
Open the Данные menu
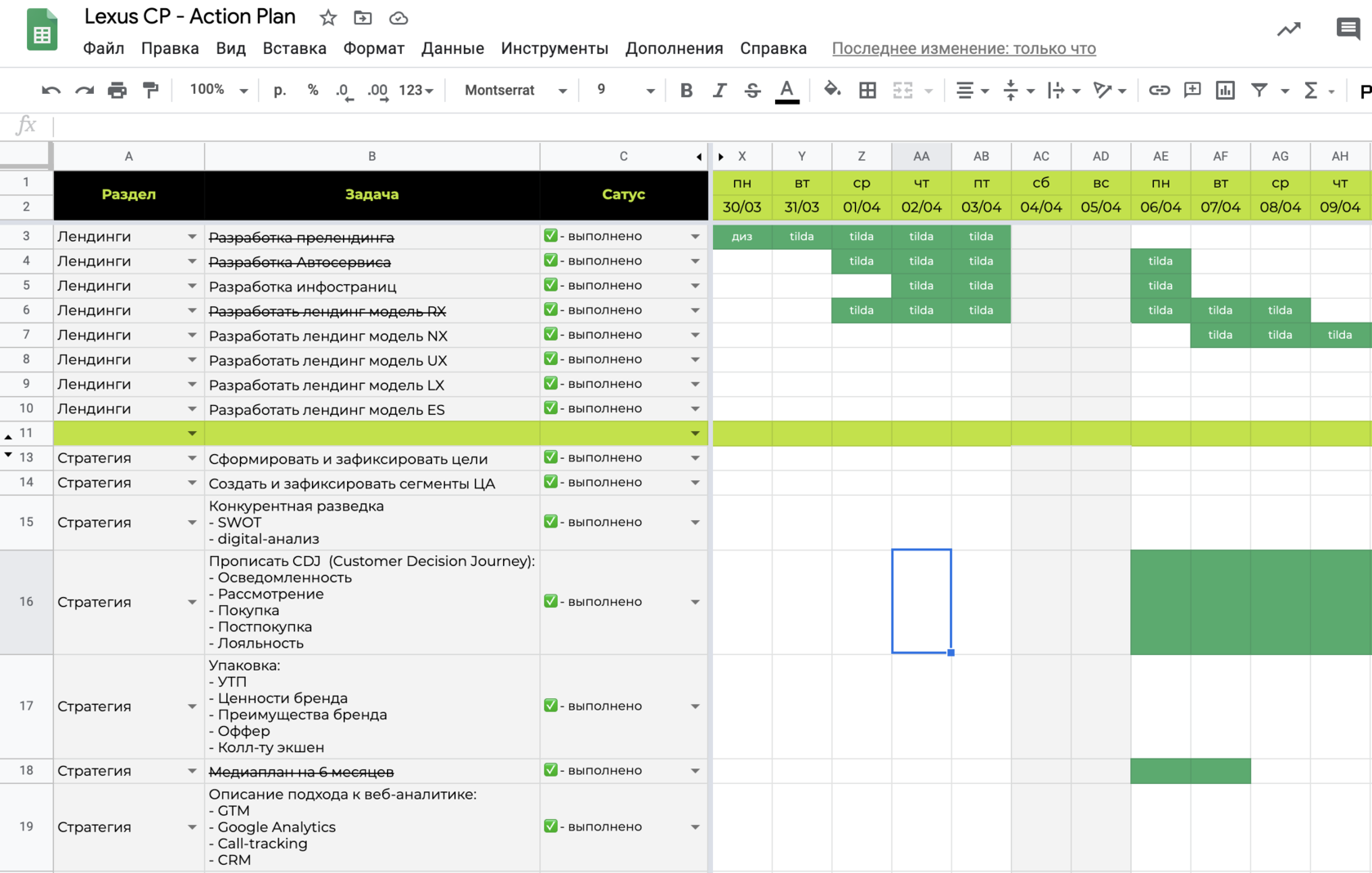(x=452, y=48)
